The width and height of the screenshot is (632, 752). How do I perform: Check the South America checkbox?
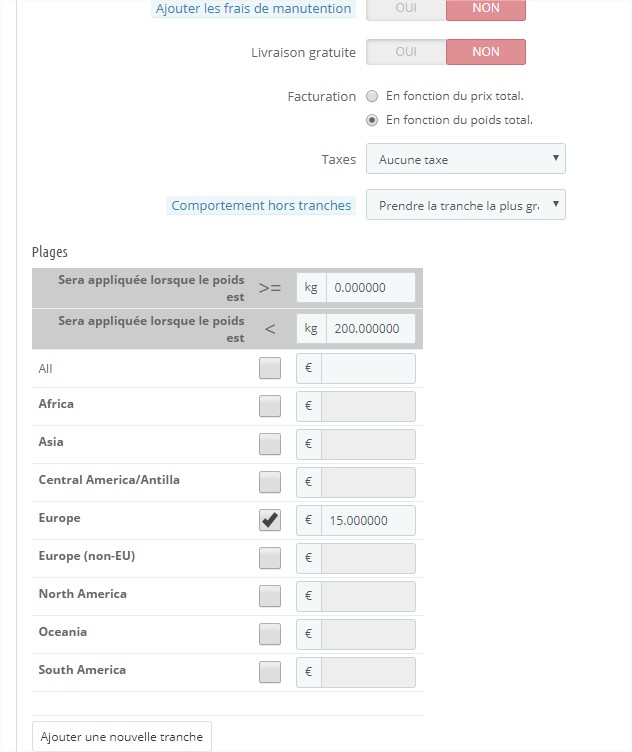coord(270,672)
